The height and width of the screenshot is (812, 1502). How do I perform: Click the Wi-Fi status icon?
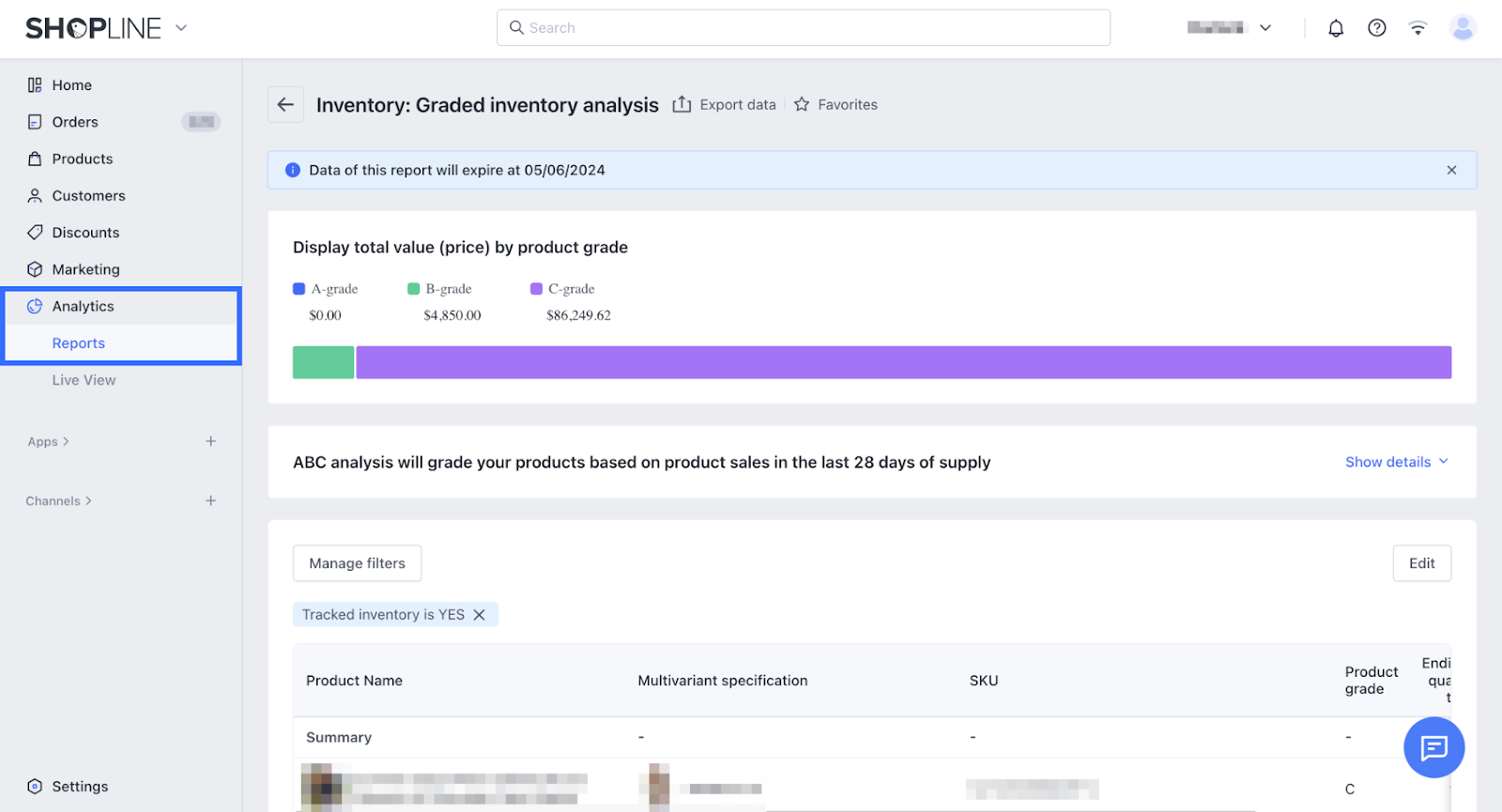coord(1418,28)
